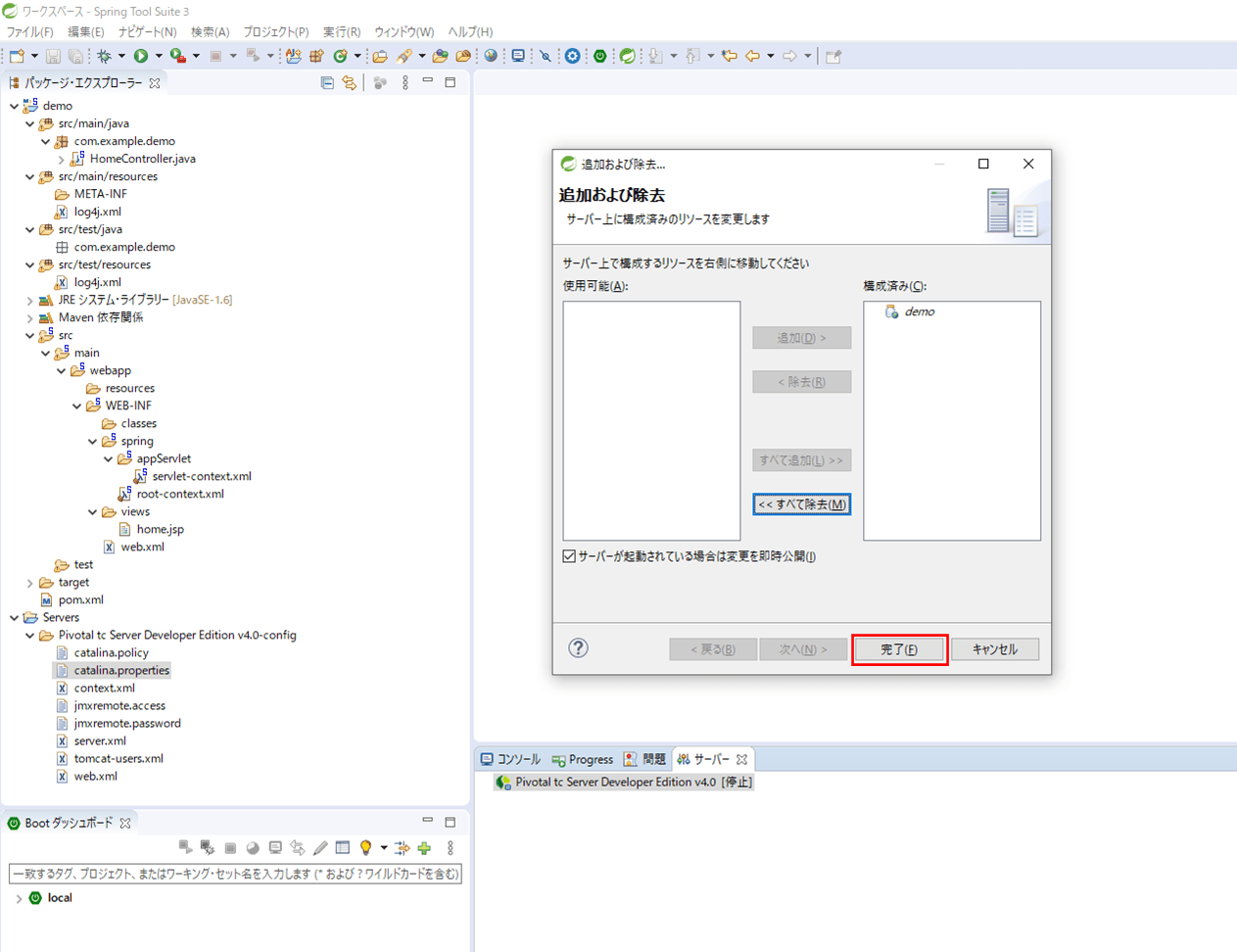
Task: Open the プロジェクト(P) menu
Action: (275, 32)
